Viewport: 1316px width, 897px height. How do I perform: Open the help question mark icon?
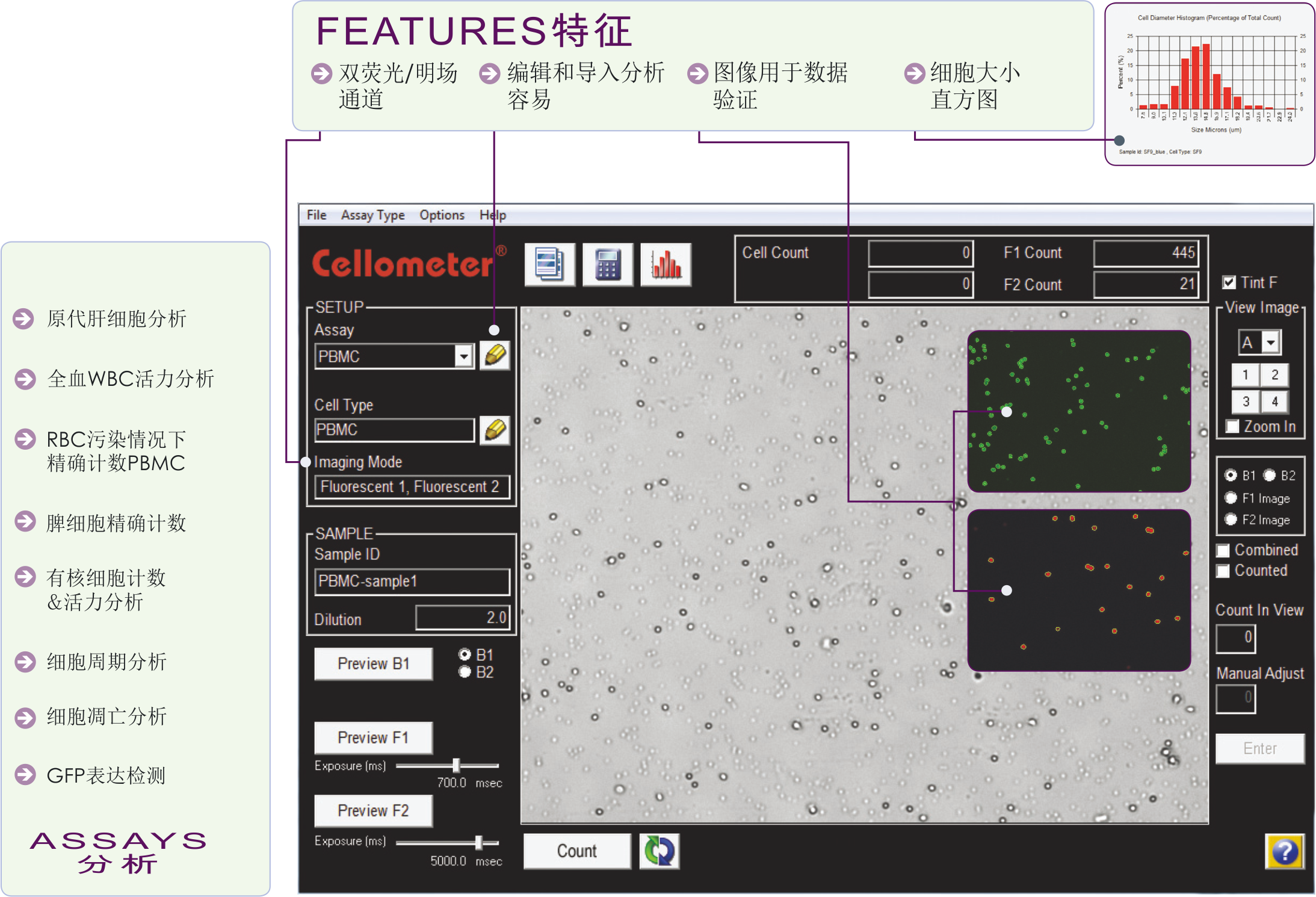1285,851
